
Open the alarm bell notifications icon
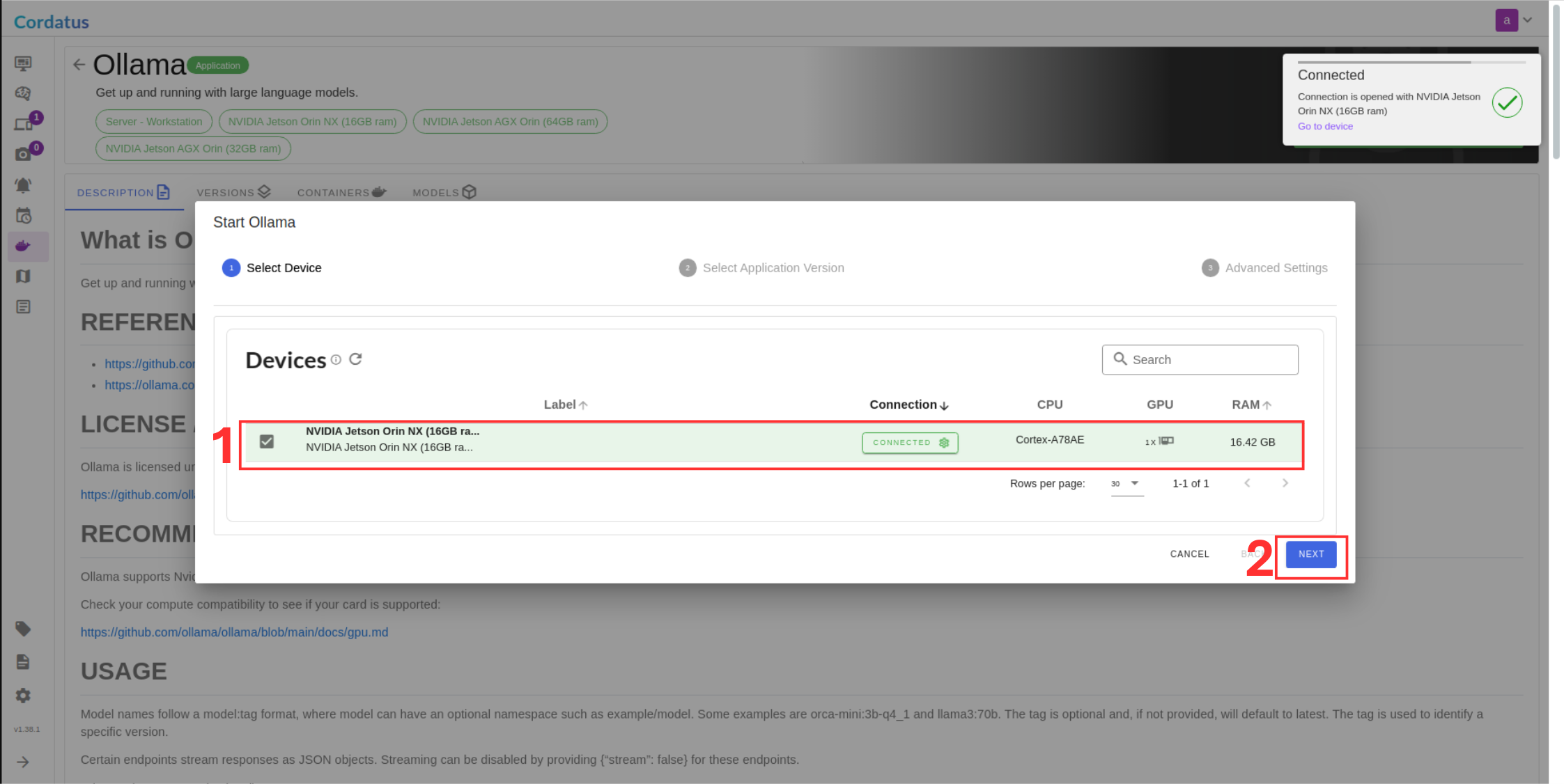point(23,185)
